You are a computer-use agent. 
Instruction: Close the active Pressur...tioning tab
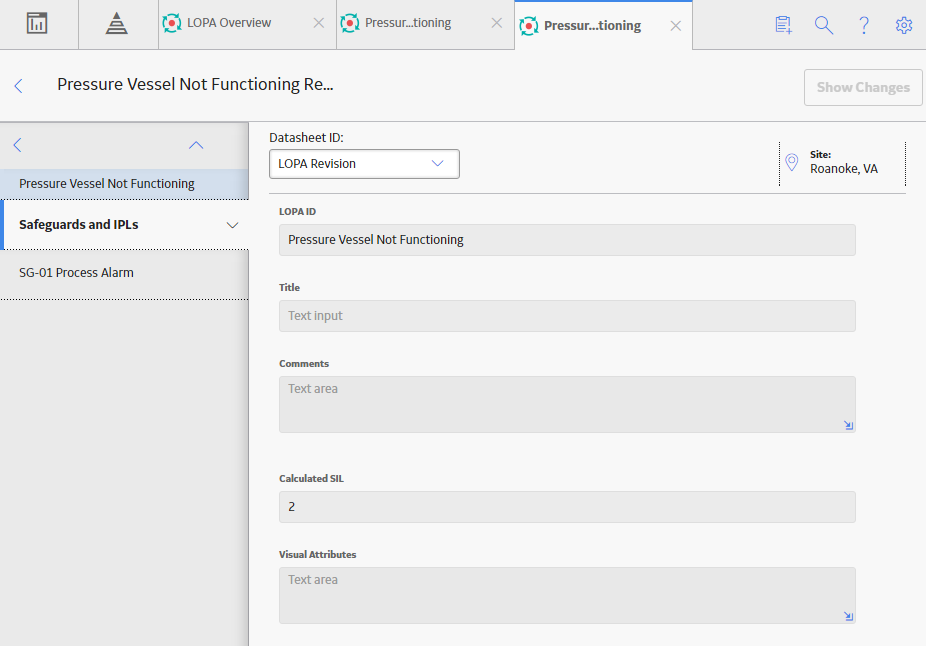(x=676, y=26)
